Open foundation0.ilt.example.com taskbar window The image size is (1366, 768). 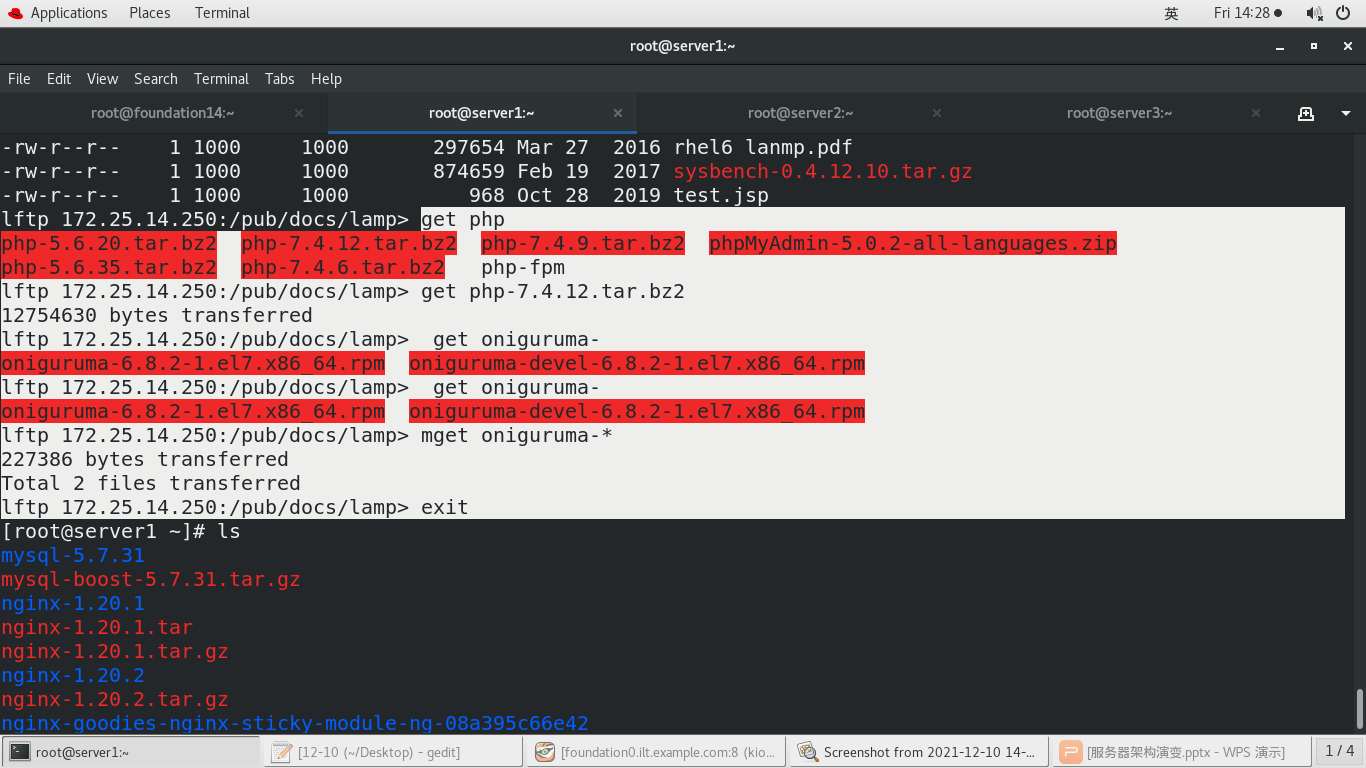coord(656,751)
